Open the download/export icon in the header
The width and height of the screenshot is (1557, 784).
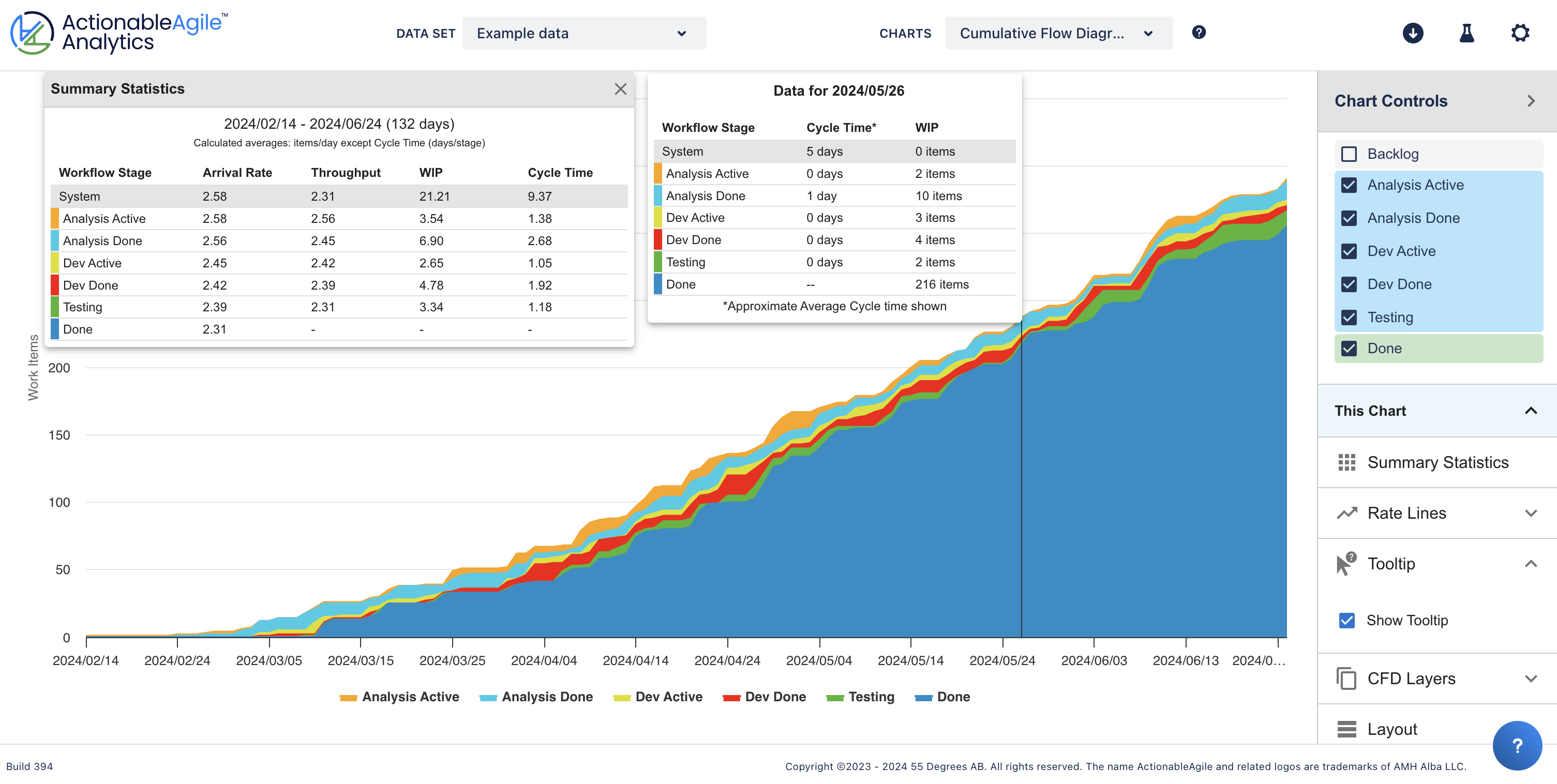click(x=1413, y=33)
